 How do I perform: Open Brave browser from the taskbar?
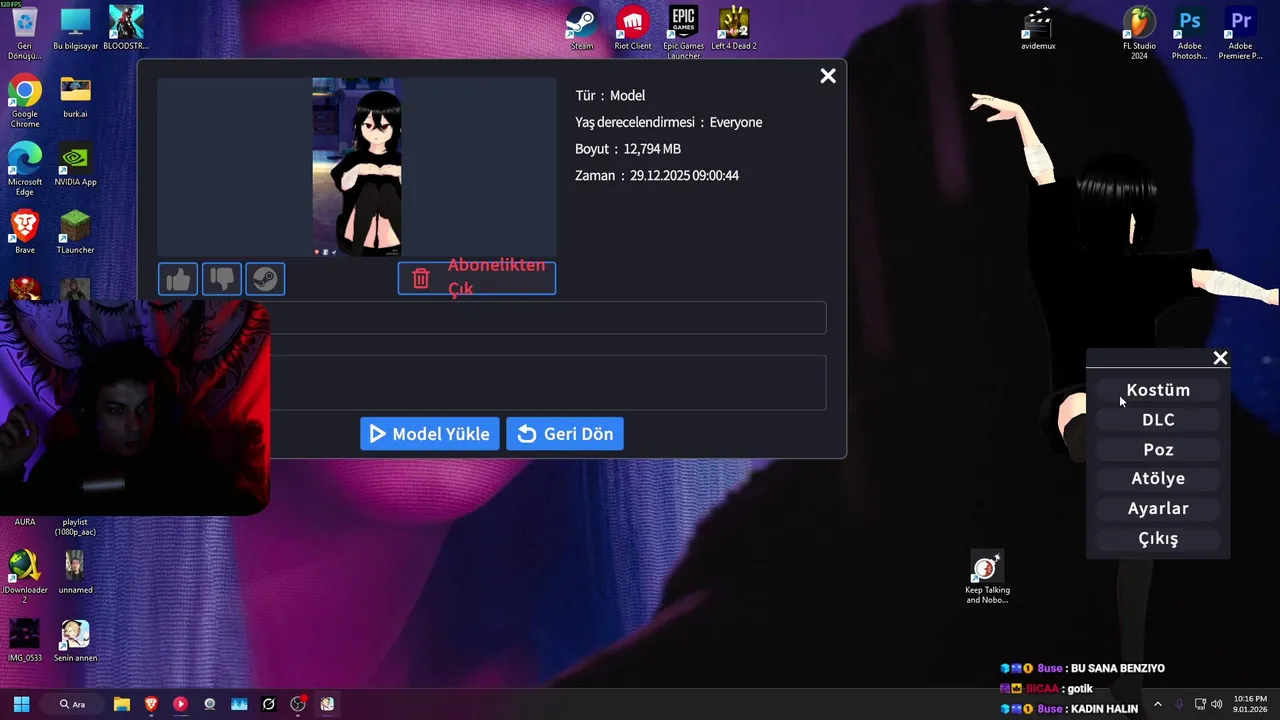(x=151, y=704)
